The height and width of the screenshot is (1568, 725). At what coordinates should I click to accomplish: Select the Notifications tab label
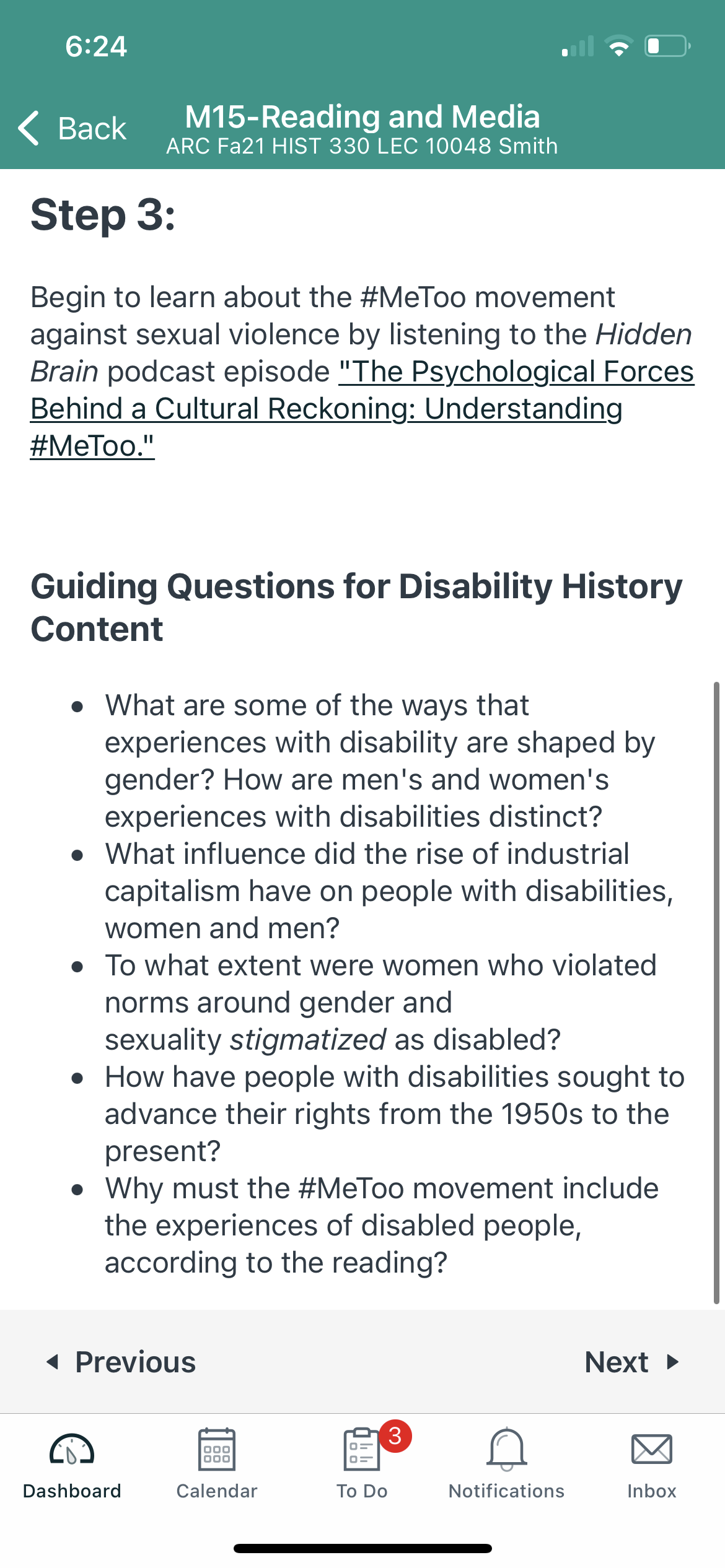pos(507,1491)
